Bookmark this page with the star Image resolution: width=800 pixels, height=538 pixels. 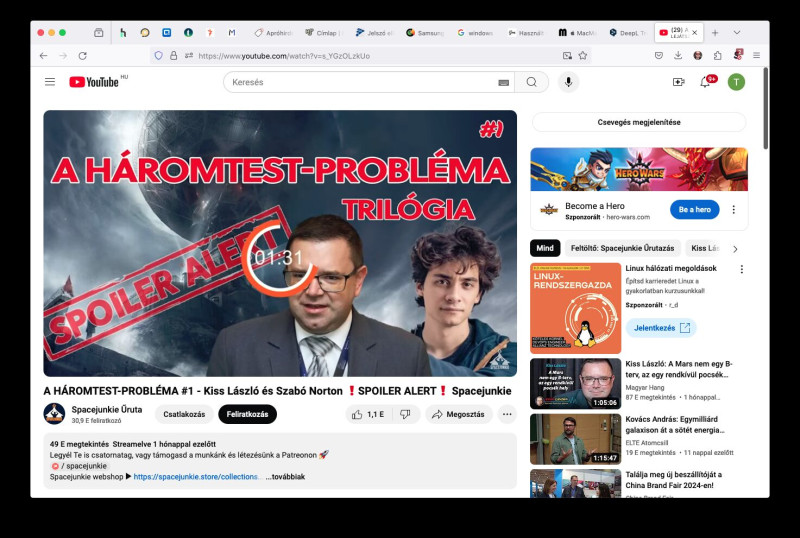point(583,56)
